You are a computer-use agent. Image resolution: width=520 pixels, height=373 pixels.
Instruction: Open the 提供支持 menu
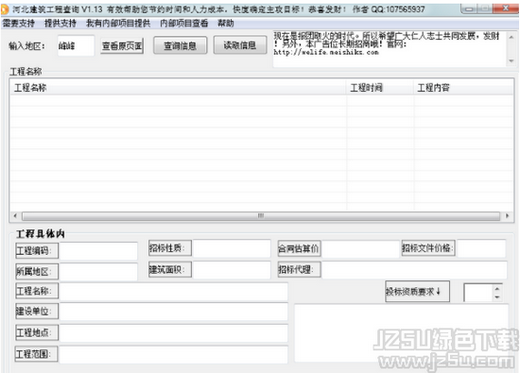pyautogui.click(x=60, y=23)
